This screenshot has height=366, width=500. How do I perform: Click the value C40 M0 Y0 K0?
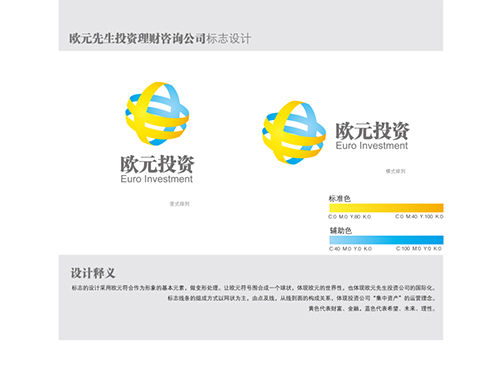[350, 249]
